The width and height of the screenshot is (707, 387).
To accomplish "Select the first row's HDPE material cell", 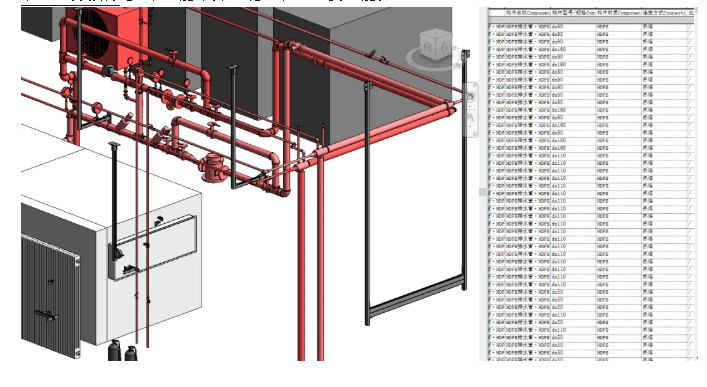I will pos(618,27).
